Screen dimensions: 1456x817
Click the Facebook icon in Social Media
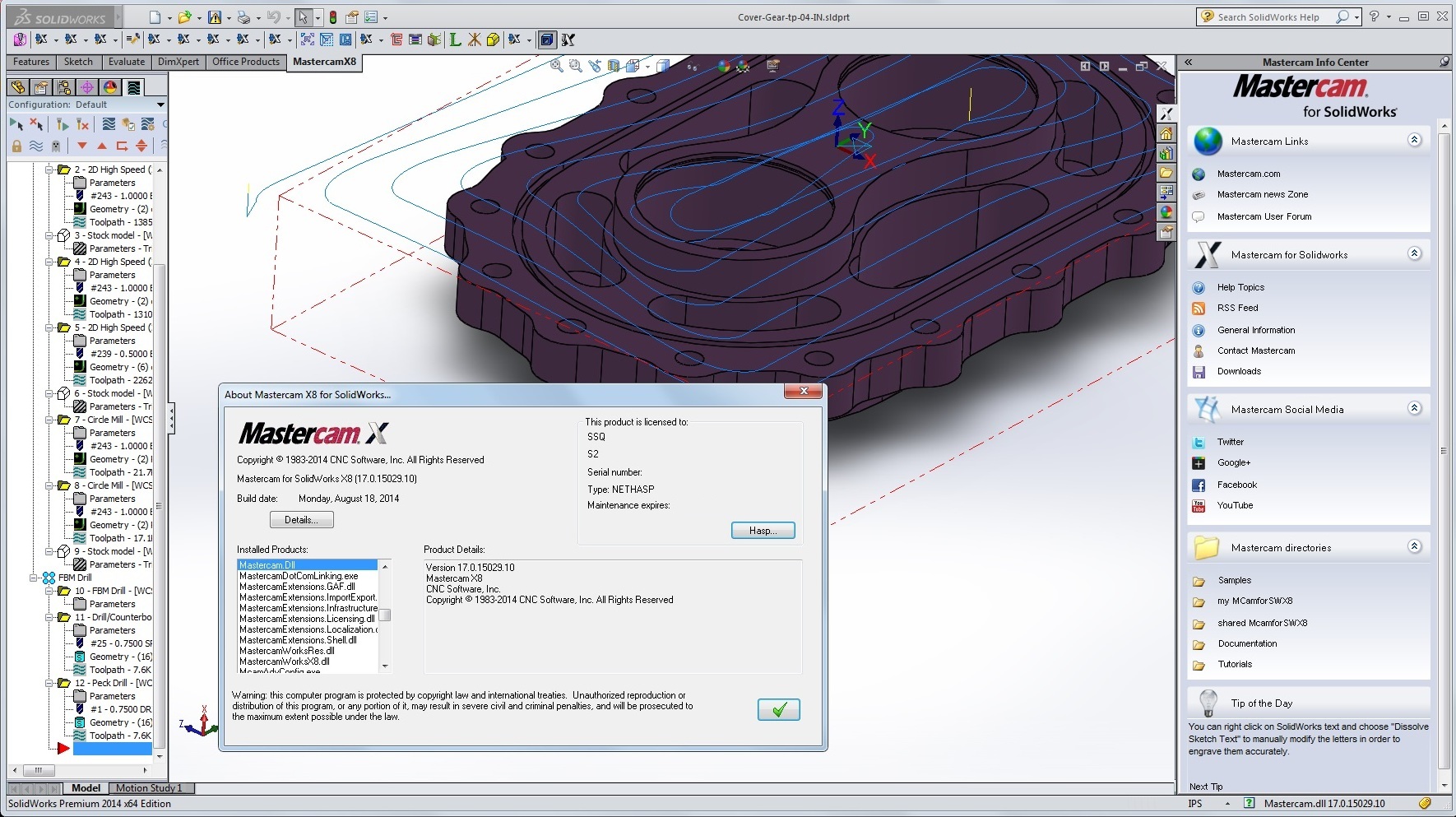click(x=1199, y=485)
